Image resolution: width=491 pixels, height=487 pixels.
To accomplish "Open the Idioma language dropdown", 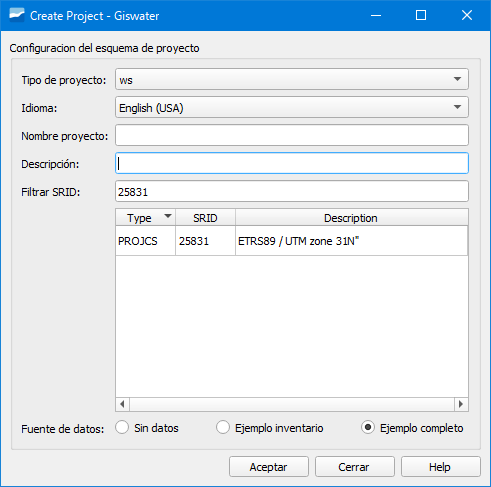I will (x=292, y=107).
